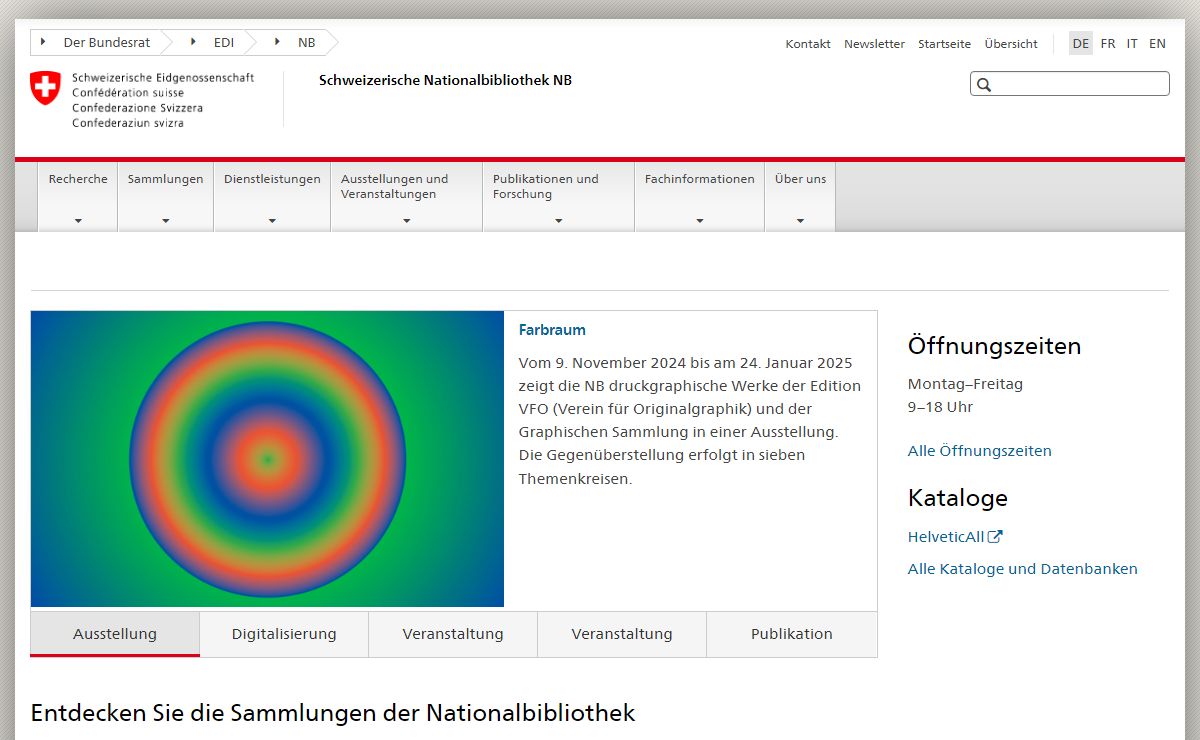Open the HelveticAll catalogue link
Viewport: 1200px width, 740px height.
[946, 537]
